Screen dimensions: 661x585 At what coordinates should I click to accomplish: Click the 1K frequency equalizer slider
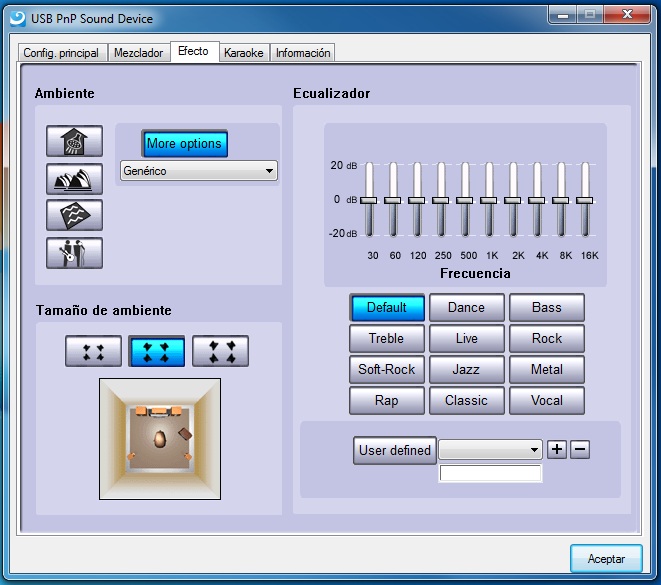[x=489, y=200]
